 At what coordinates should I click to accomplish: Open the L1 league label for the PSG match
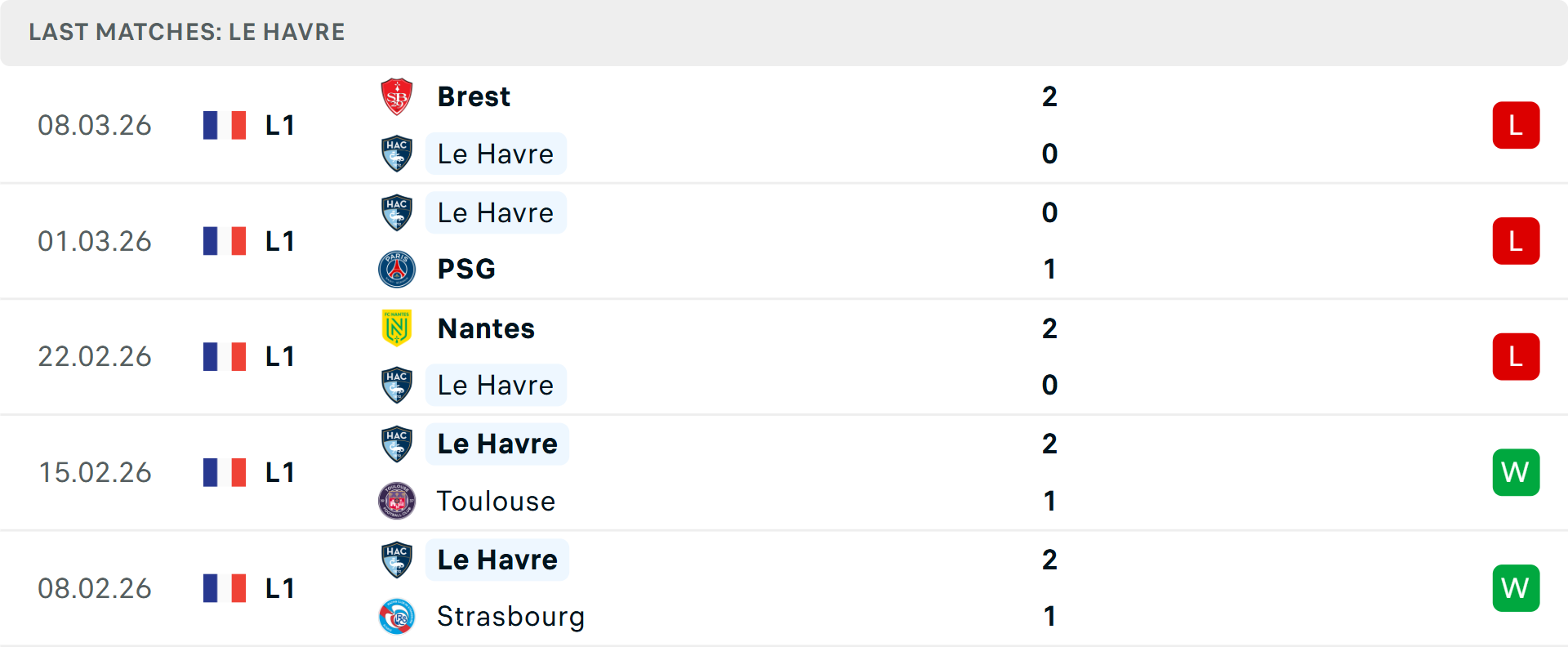(x=279, y=240)
